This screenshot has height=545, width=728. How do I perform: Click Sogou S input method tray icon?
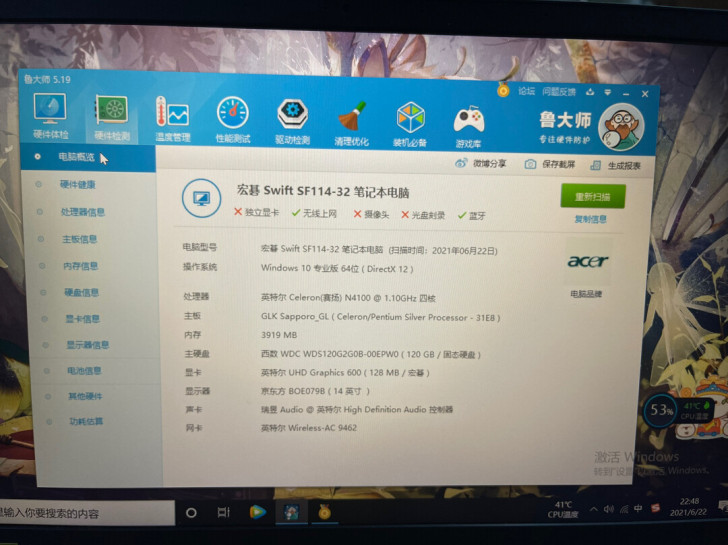pyautogui.click(x=655, y=508)
